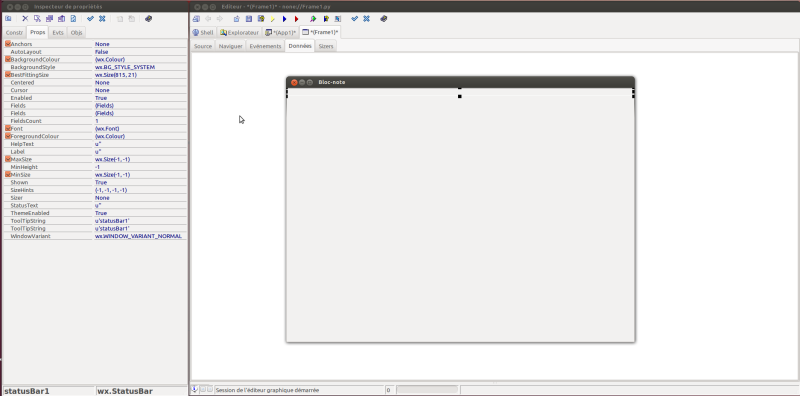Save the module with floppy disk icon
Image resolution: width=800 pixels, height=396 pixels.
[x=249, y=19]
